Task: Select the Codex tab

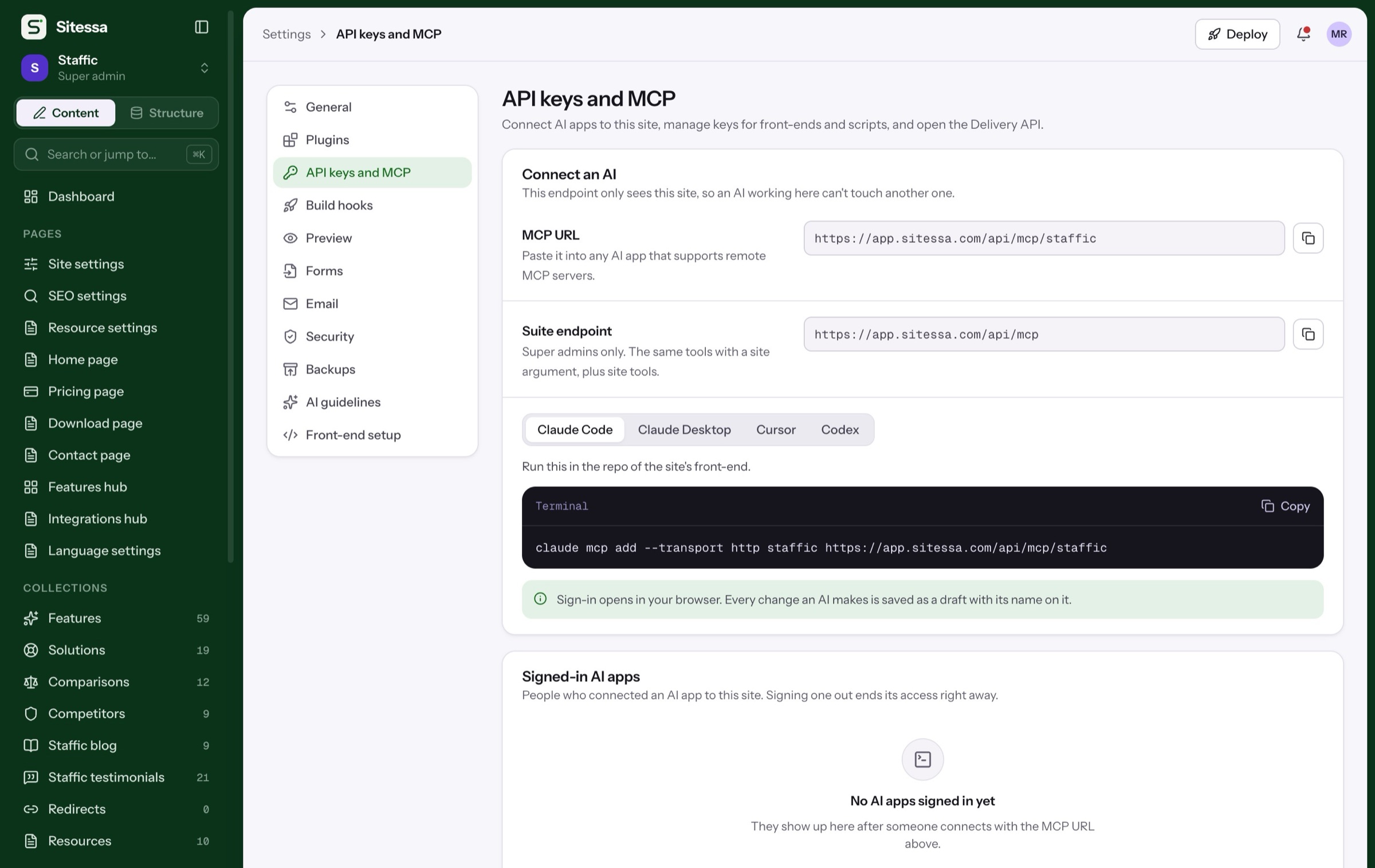Action: (840, 430)
